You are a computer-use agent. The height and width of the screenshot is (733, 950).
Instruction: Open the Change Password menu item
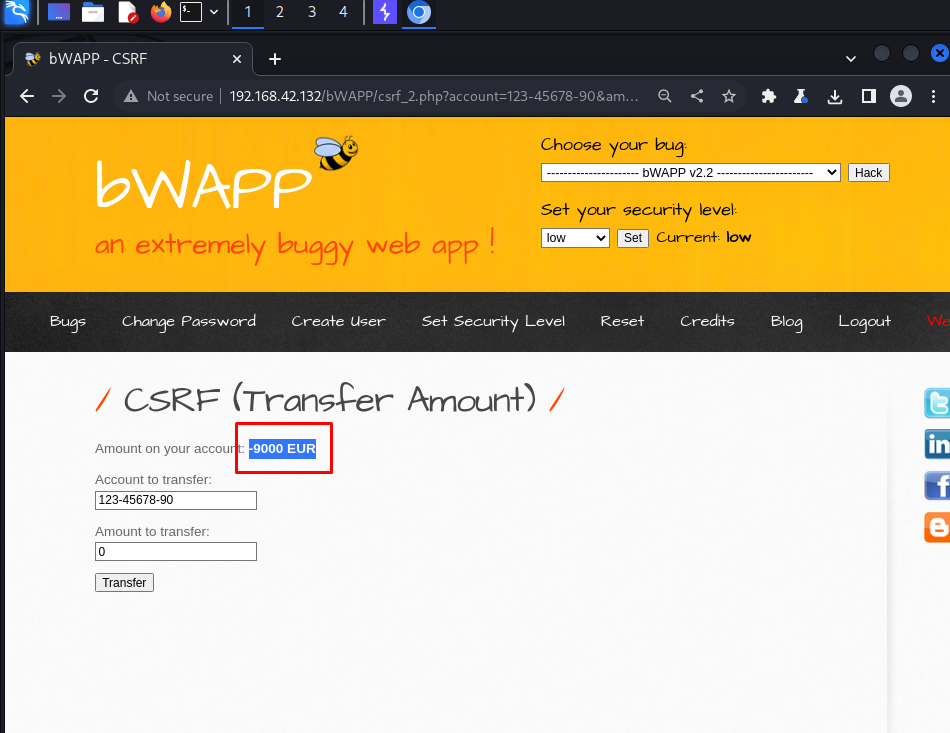pyautogui.click(x=189, y=321)
